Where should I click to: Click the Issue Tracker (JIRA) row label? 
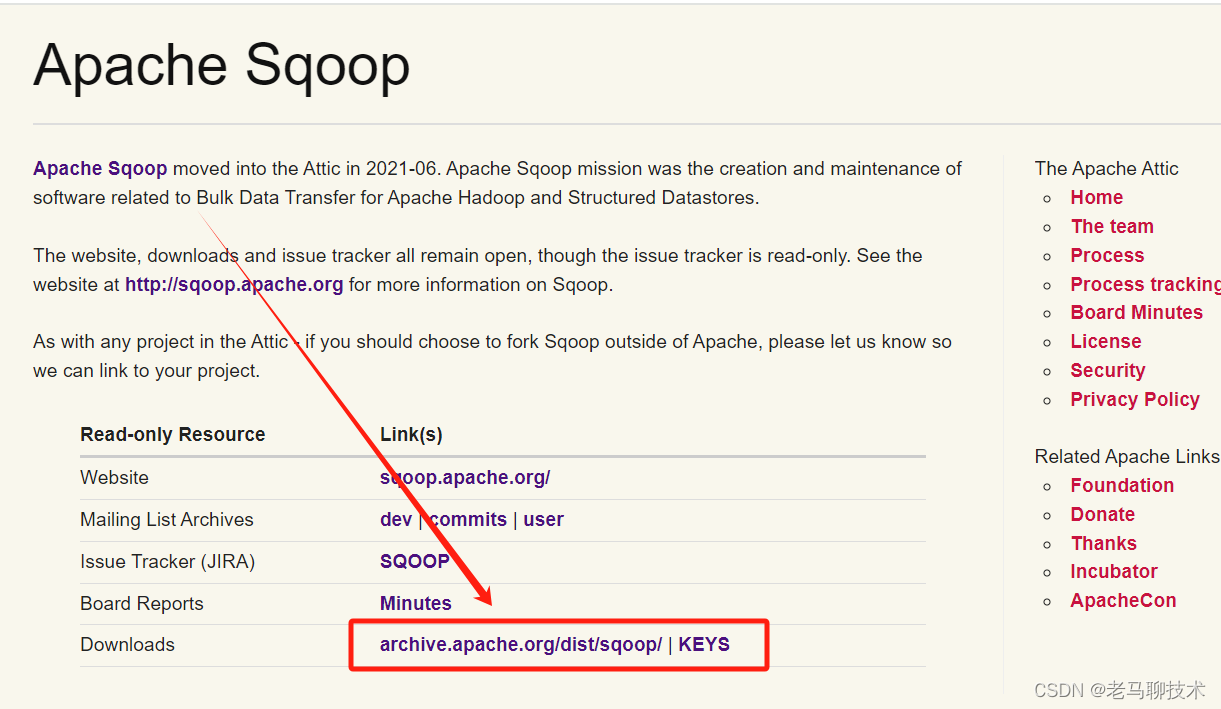click(168, 561)
